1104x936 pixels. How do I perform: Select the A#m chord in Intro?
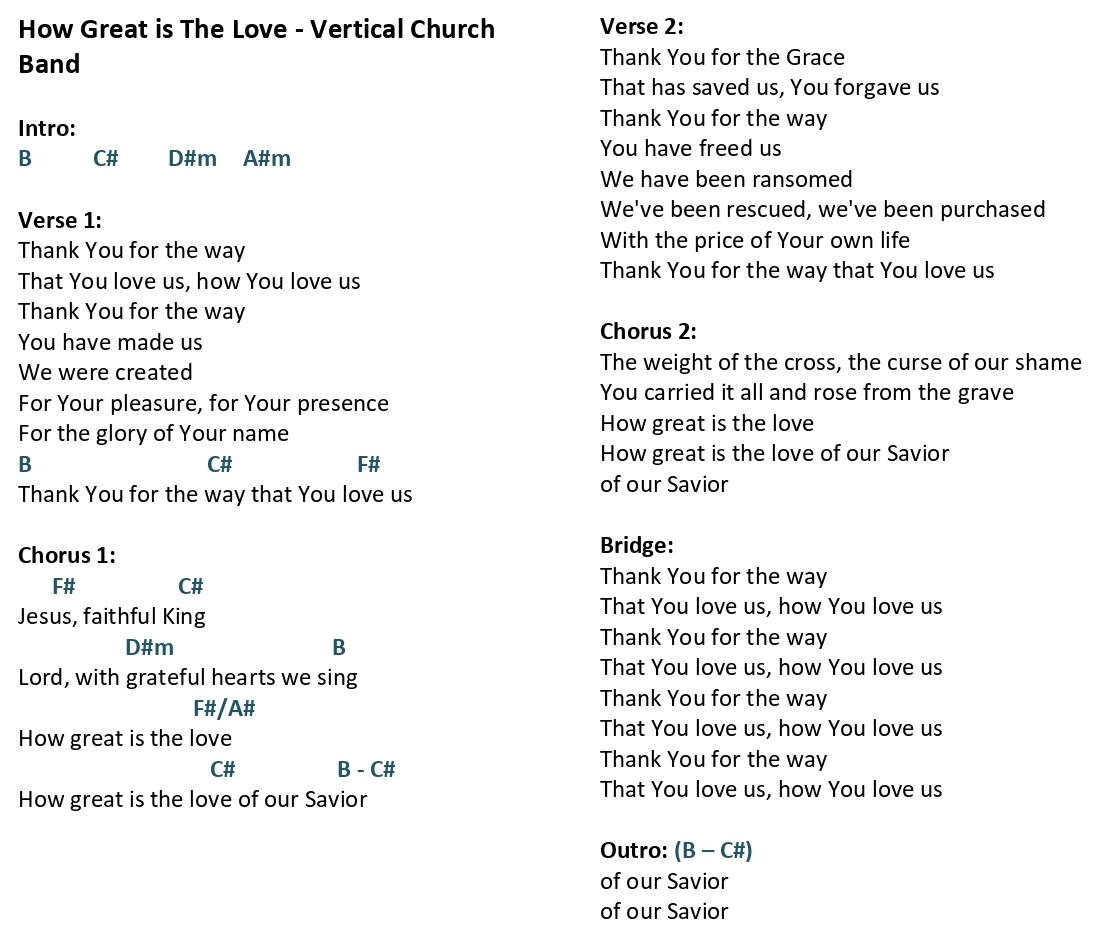267,158
